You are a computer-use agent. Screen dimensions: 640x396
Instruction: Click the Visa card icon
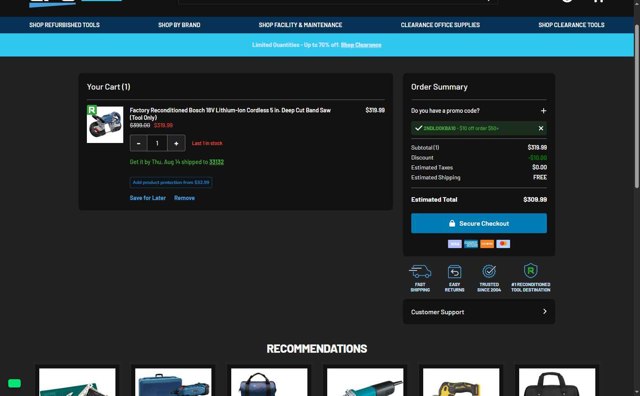(x=455, y=244)
